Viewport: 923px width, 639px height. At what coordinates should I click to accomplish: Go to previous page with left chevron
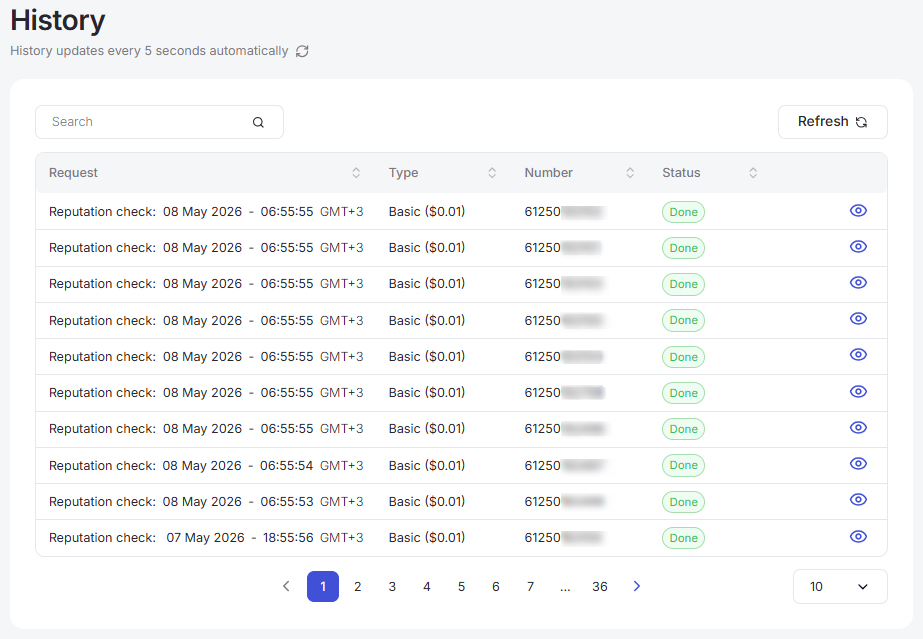point(286,586)
